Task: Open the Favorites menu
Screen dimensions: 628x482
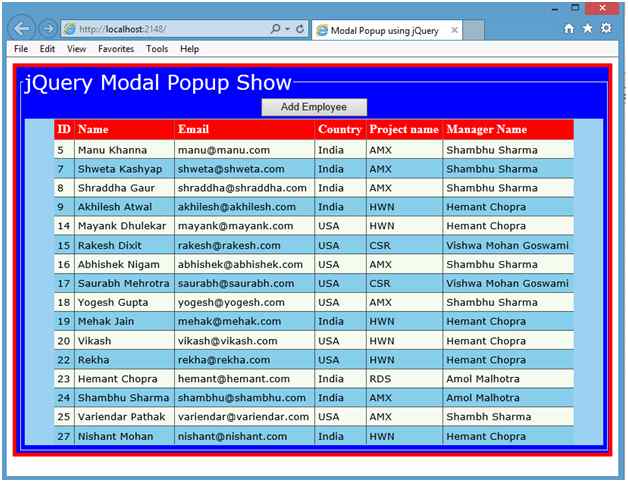Action: [x=116, y=49]
